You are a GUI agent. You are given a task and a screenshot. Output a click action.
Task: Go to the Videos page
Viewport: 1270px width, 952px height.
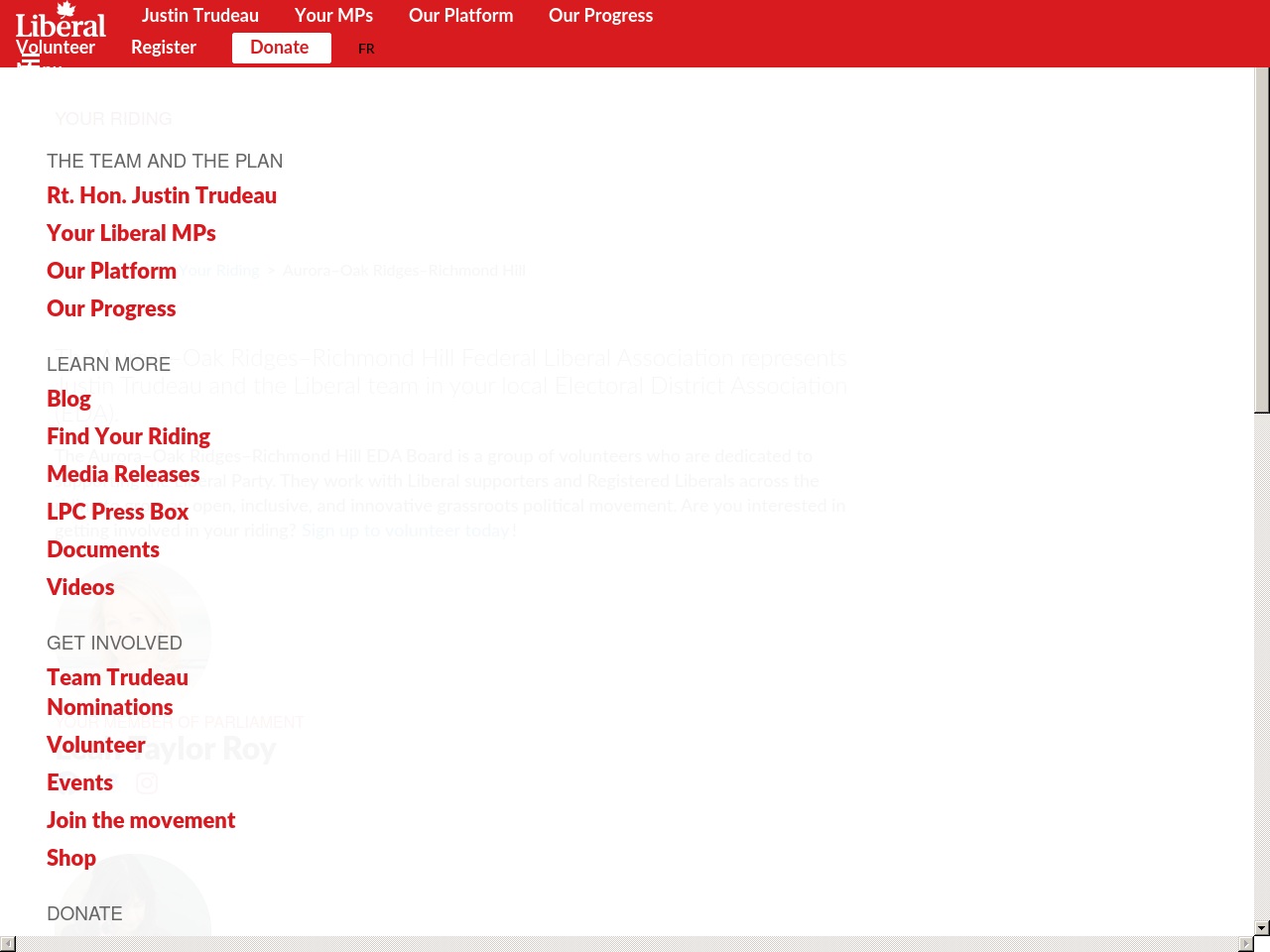(80, 587)
